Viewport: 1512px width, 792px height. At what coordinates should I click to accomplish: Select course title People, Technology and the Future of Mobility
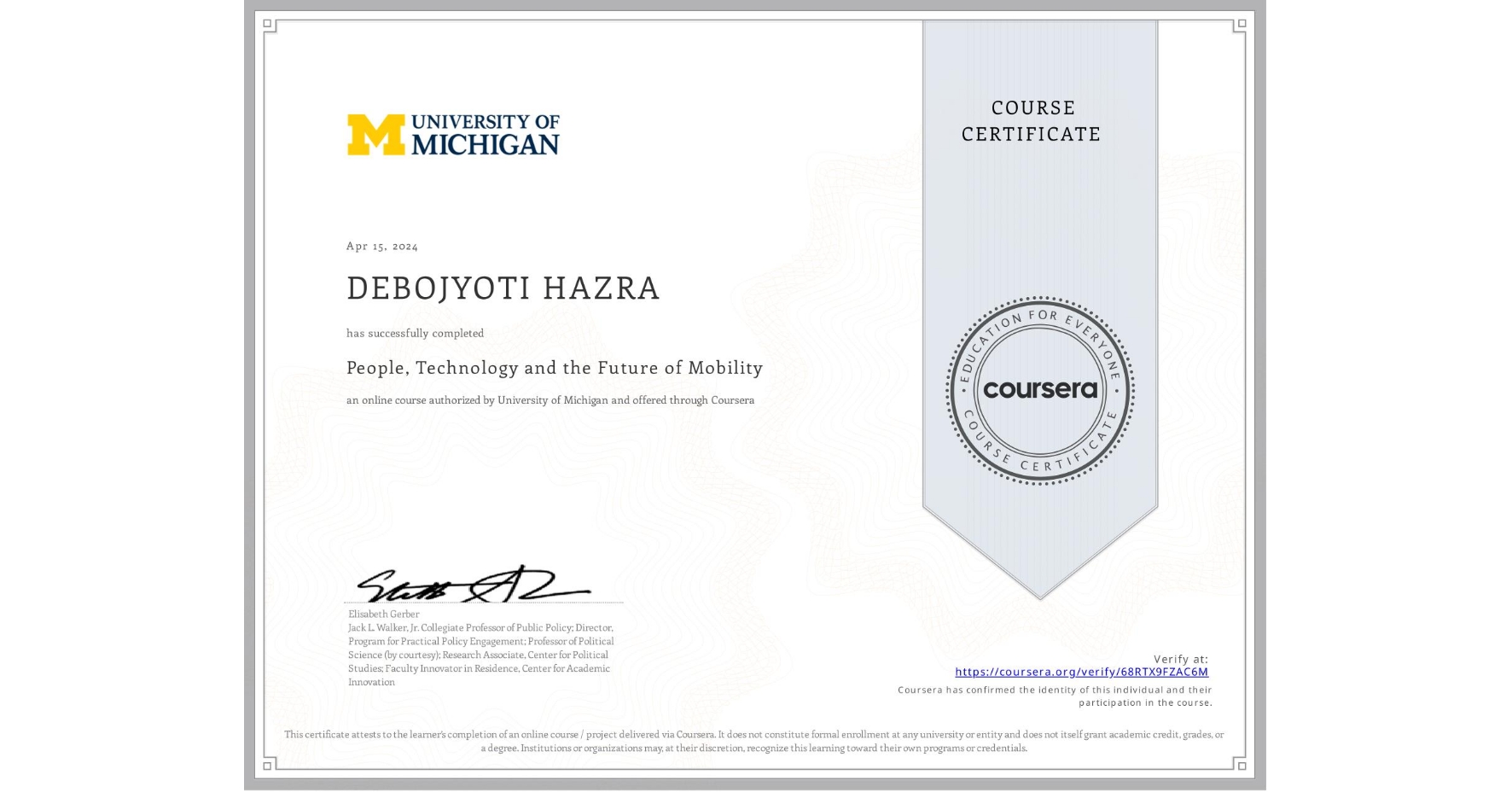(555, 368)
